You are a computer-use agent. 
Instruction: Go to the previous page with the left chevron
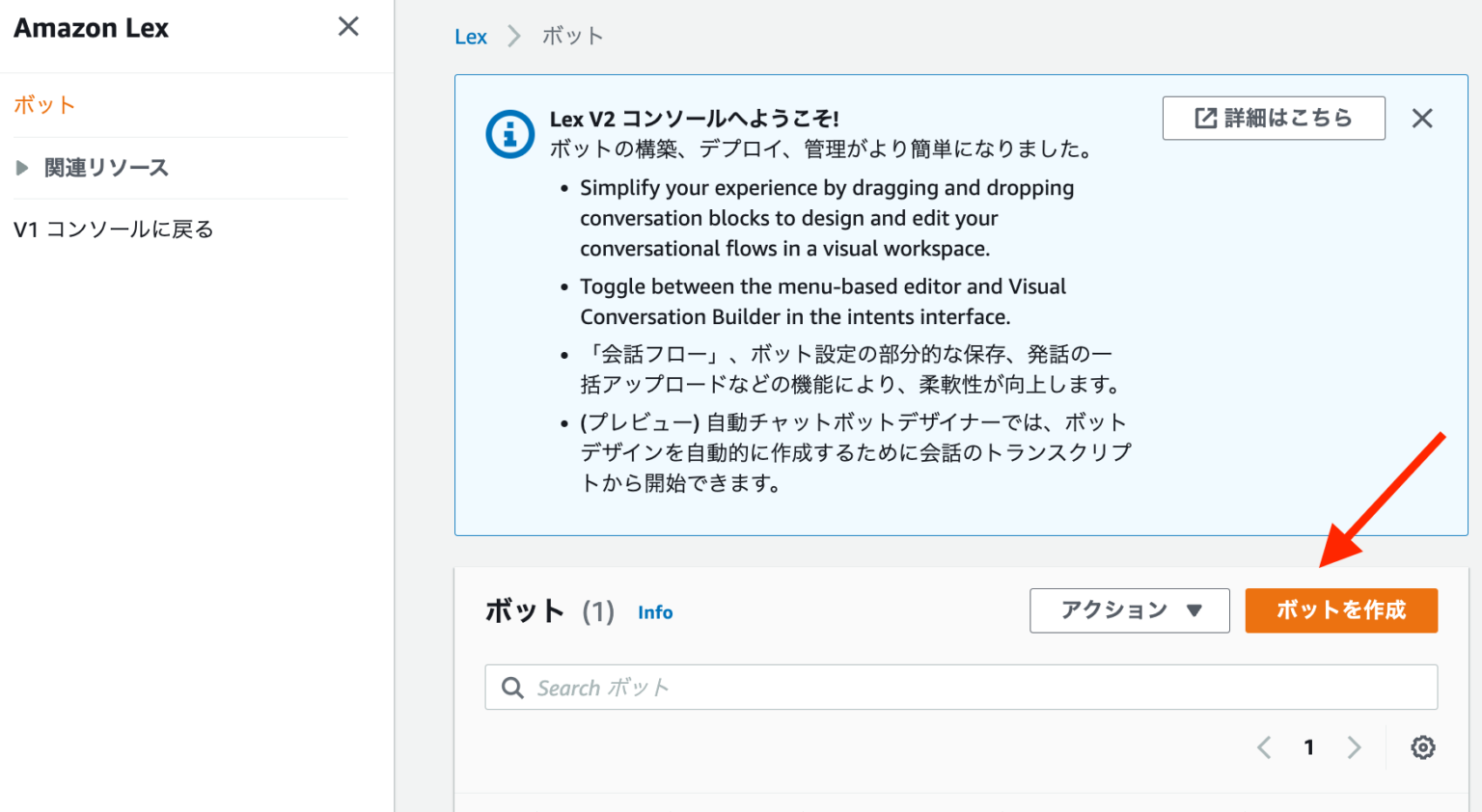coord(1264,747)
